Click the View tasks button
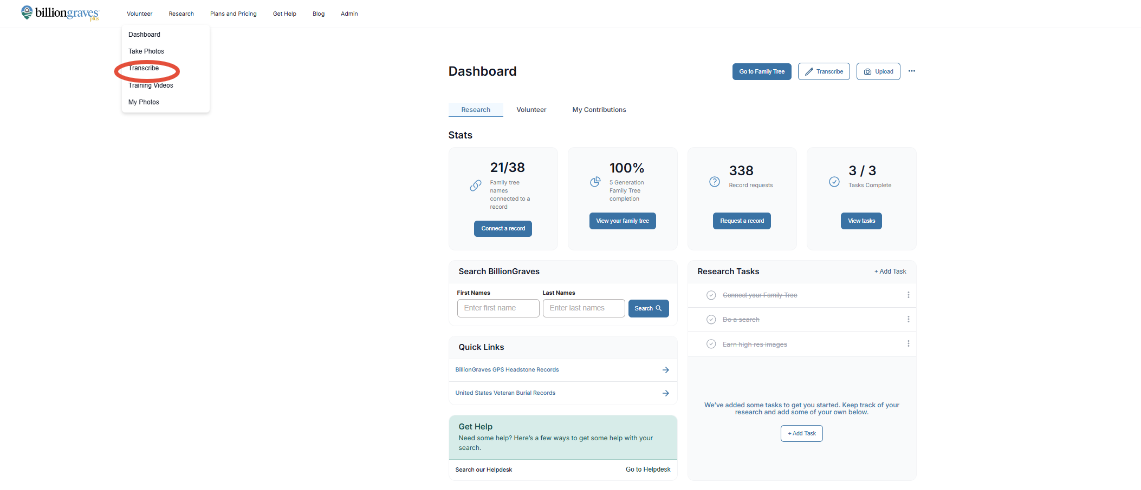This screenshot has height=490, width=1141. tap(862, 221)
